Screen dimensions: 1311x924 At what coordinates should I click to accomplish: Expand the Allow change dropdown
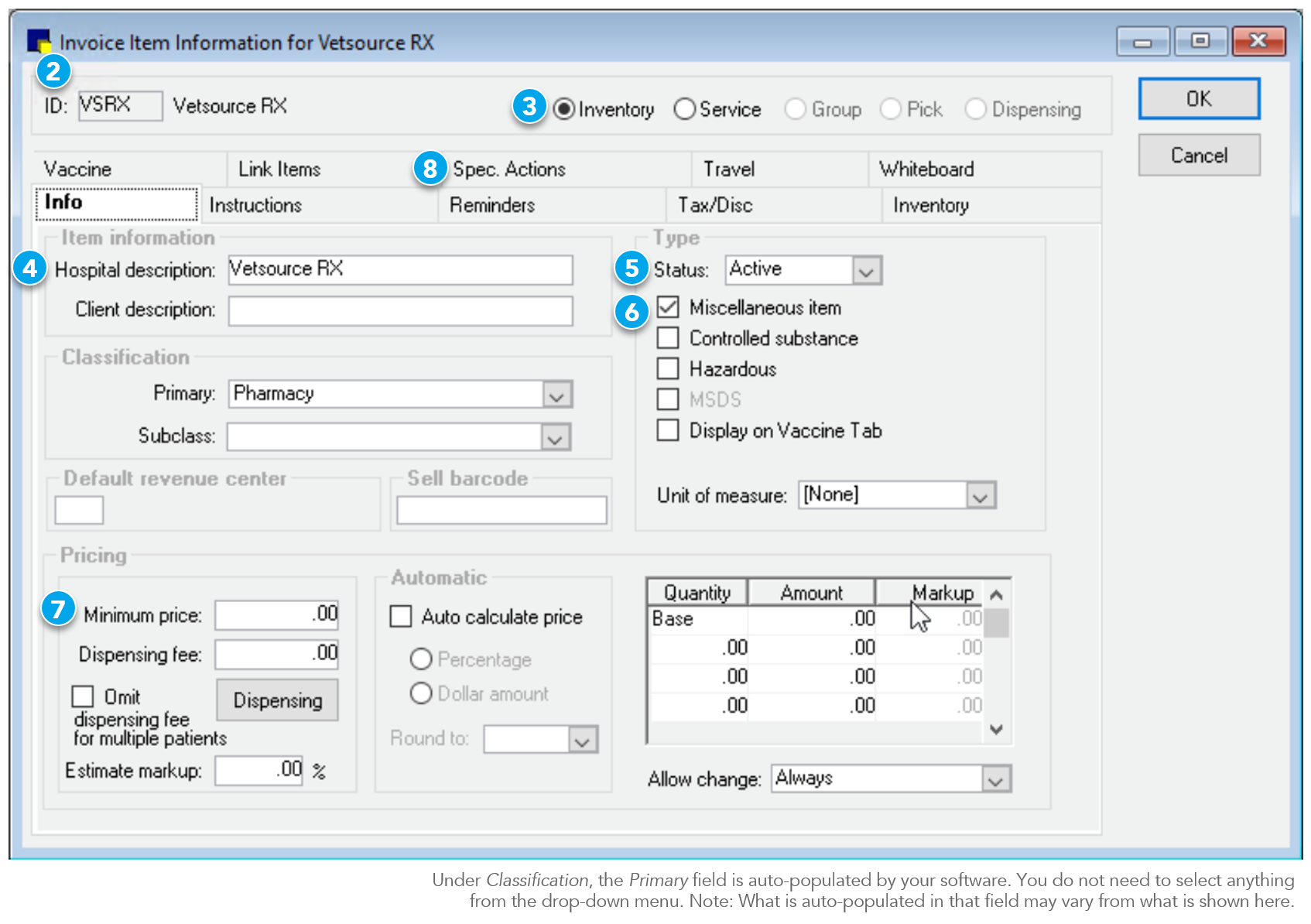pos(996,779)
